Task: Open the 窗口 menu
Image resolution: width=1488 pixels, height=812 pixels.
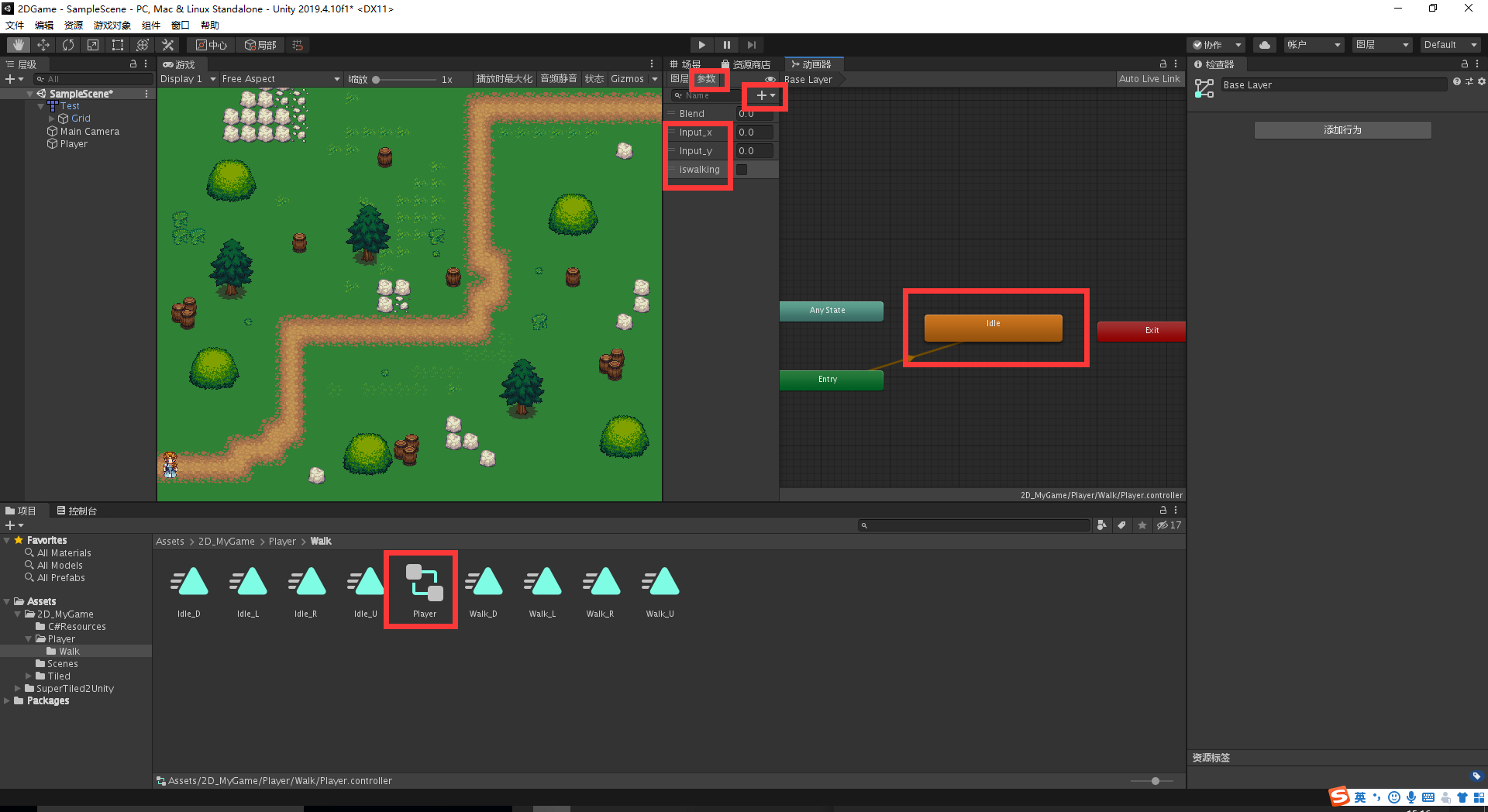Action: pyautogui.click(x=180, y=25)
